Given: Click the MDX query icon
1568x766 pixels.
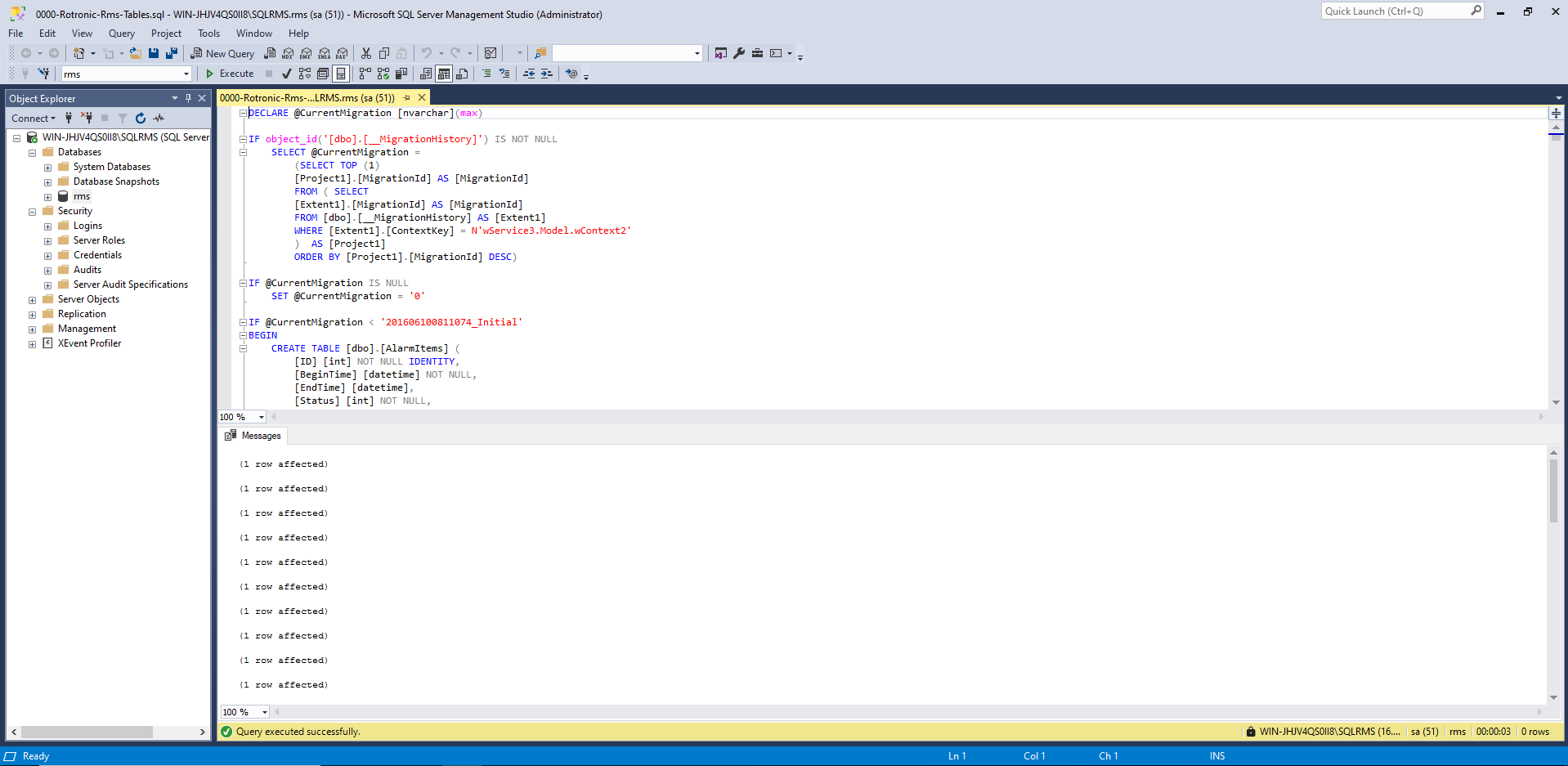Looking at the screenshot, I should point(288,53).
